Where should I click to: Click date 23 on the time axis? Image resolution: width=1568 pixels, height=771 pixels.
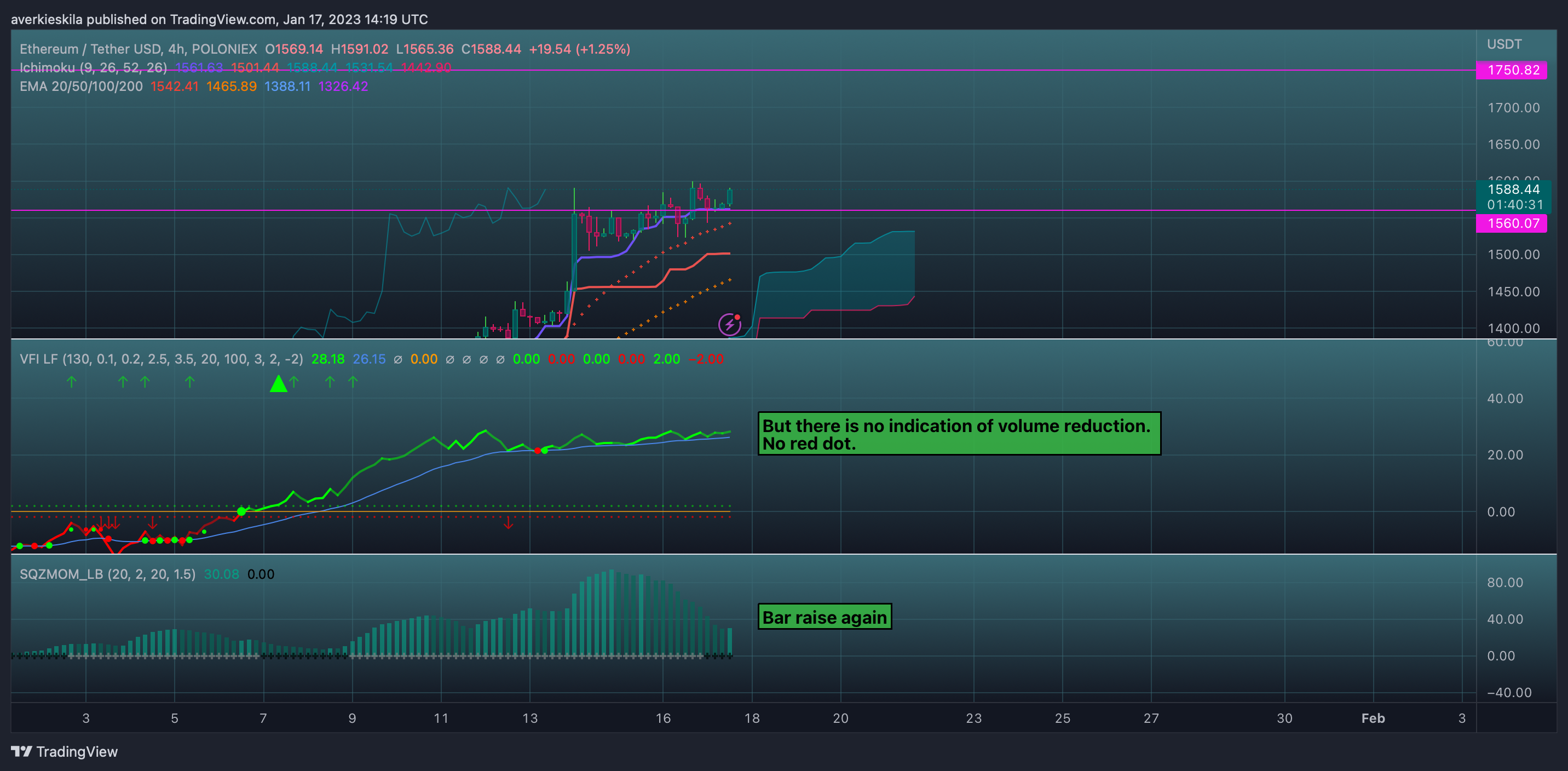click(973, 718)
